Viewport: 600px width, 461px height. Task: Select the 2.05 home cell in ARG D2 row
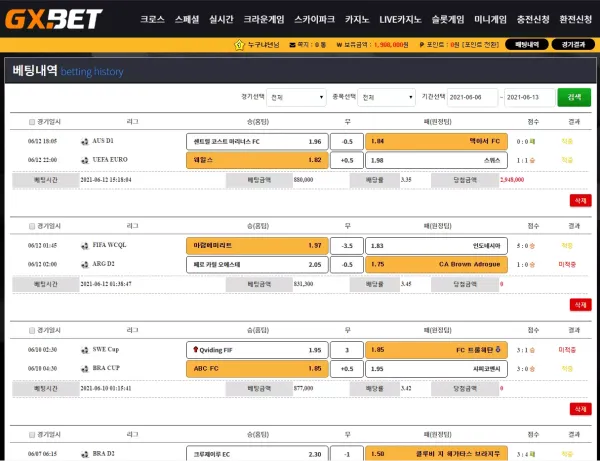click(257, 264)
